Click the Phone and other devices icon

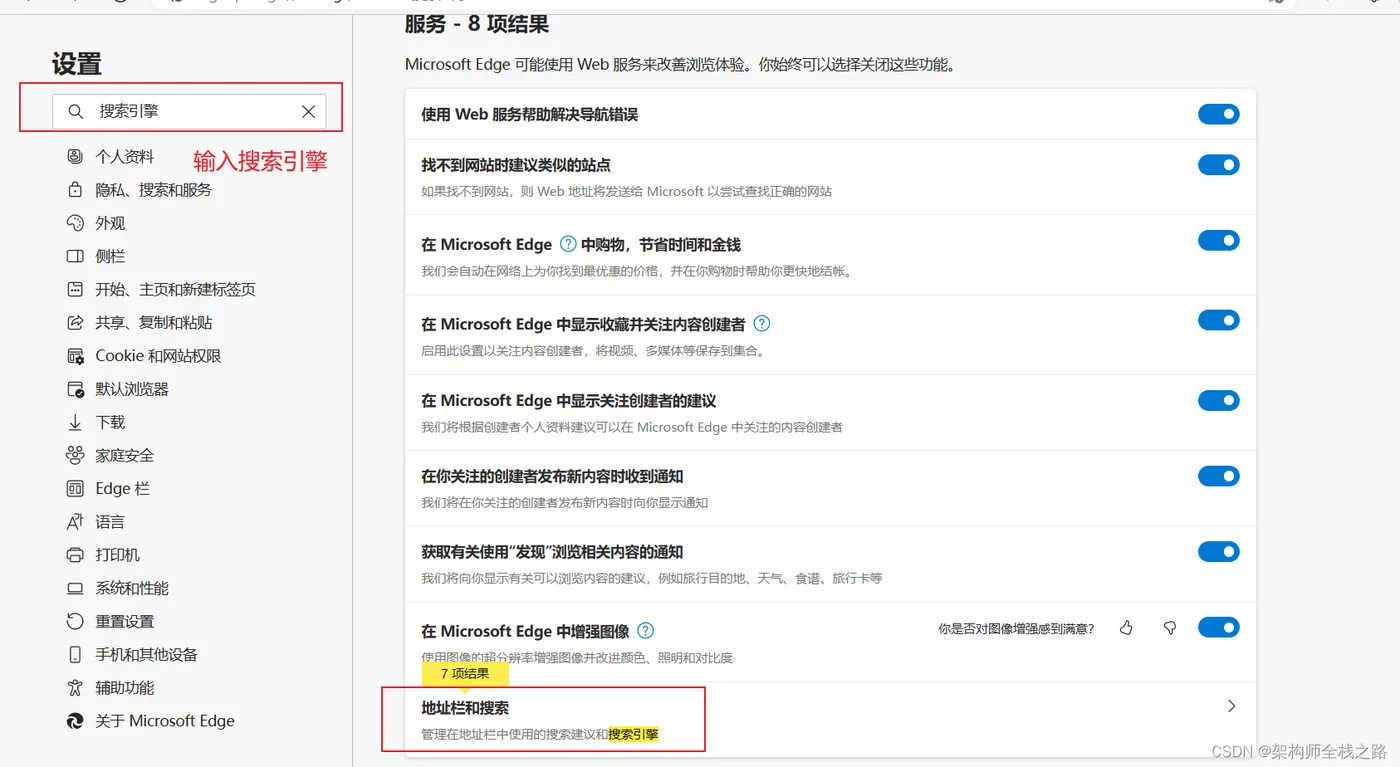[75, 654]
